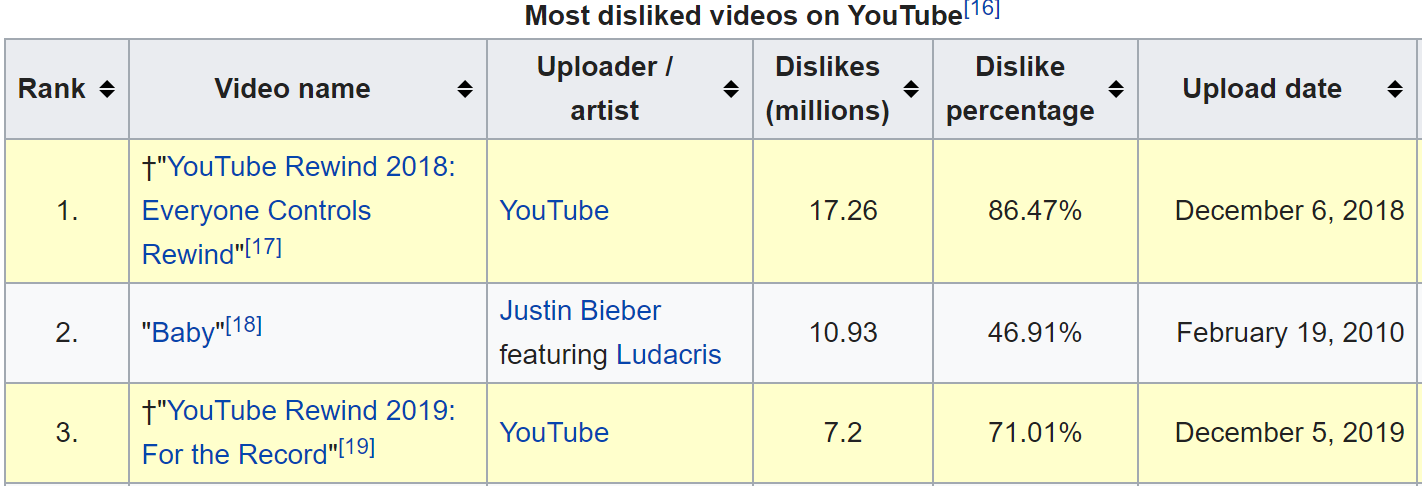The width and height of the screenshot is (1422, 486).
Task: Open "Baby" song link
Action: pos(183,333)
